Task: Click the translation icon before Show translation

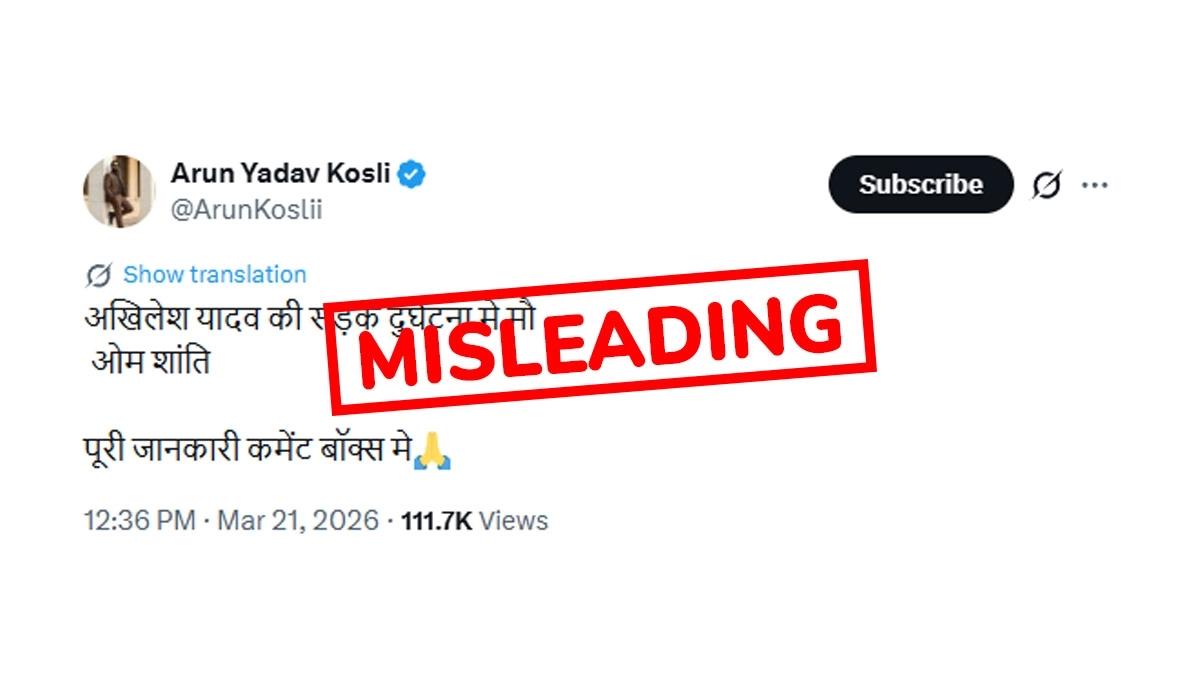Action: tap(98, 274)
